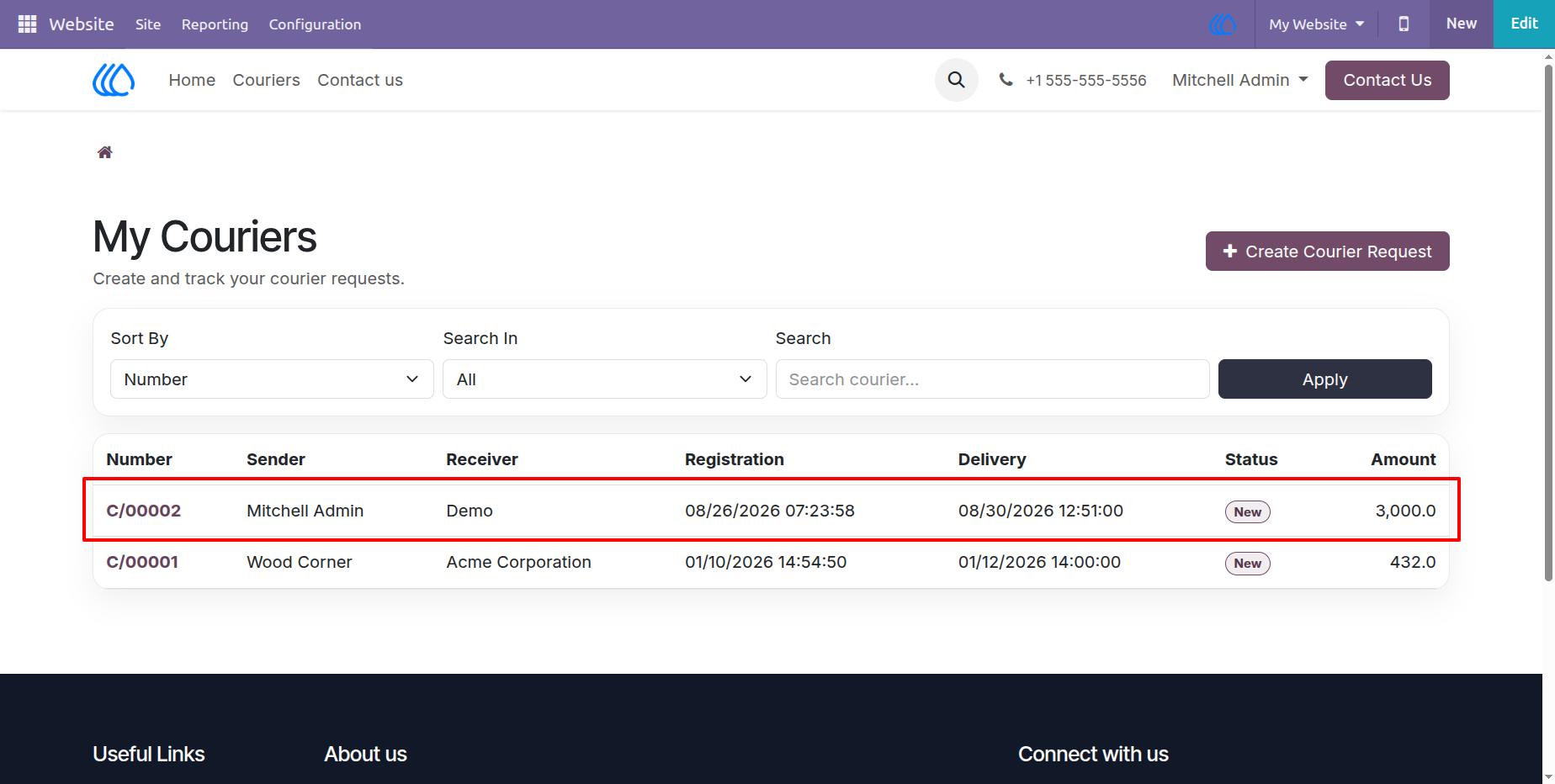Click the amount 3,000.0
Screen dimensions: 1555x784
pyautogui.click(x=1405, y=511)
